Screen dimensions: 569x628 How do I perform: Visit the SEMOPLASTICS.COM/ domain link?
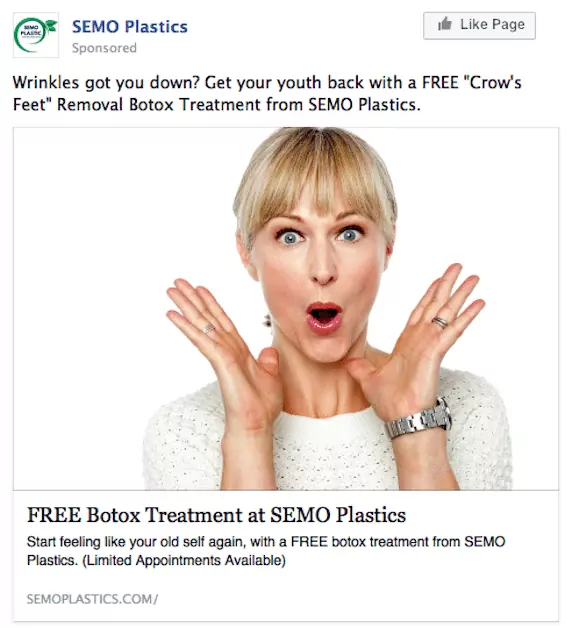pos(92,599)
